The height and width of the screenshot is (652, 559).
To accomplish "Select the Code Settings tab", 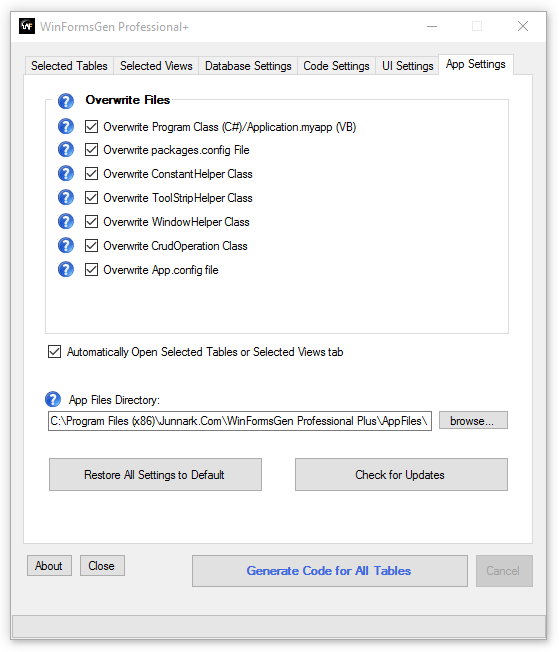I will (336, 66).
